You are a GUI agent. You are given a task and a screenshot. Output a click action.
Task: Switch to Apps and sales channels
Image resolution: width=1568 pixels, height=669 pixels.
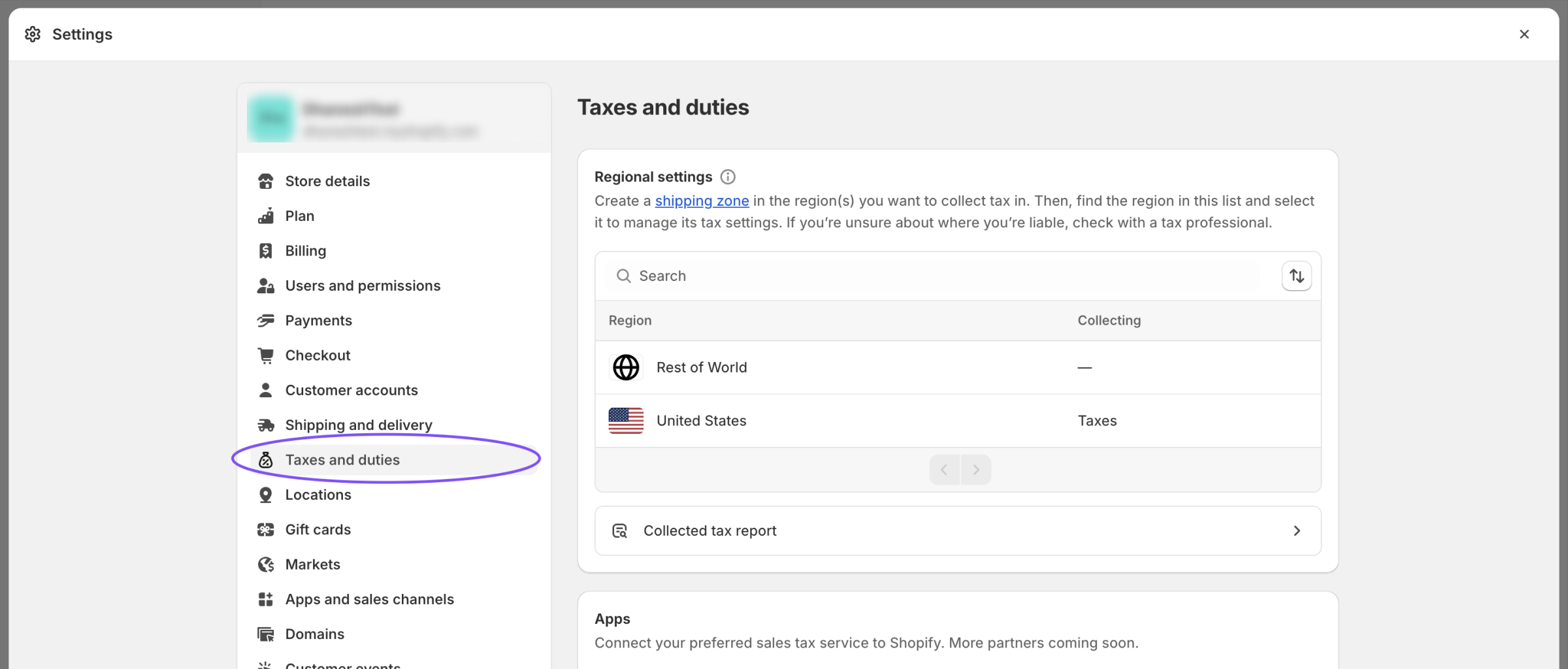370,598
